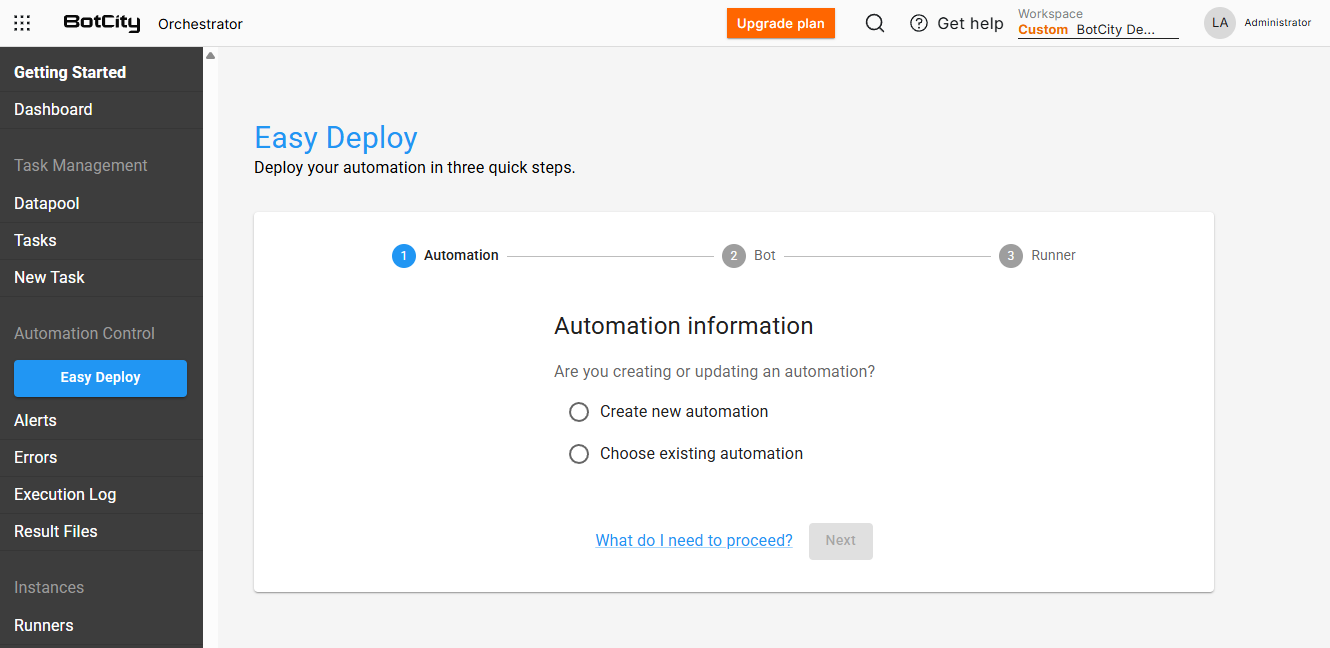This screenshot has height=648, width=1330.
Task: Open Result Files in sidebar
Action: (x=101, y=532)
